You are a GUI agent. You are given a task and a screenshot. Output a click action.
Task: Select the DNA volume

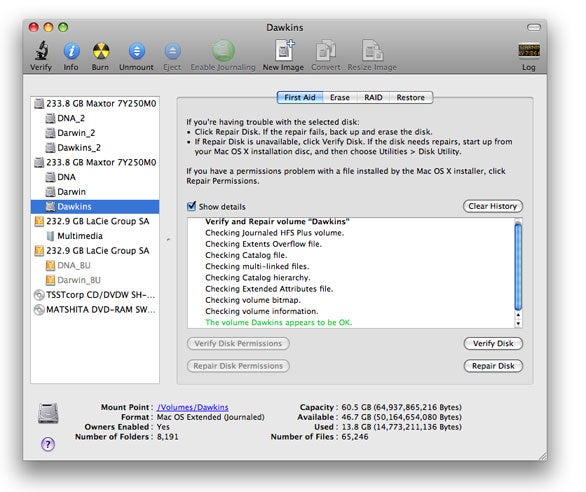(x=95, y=177)
